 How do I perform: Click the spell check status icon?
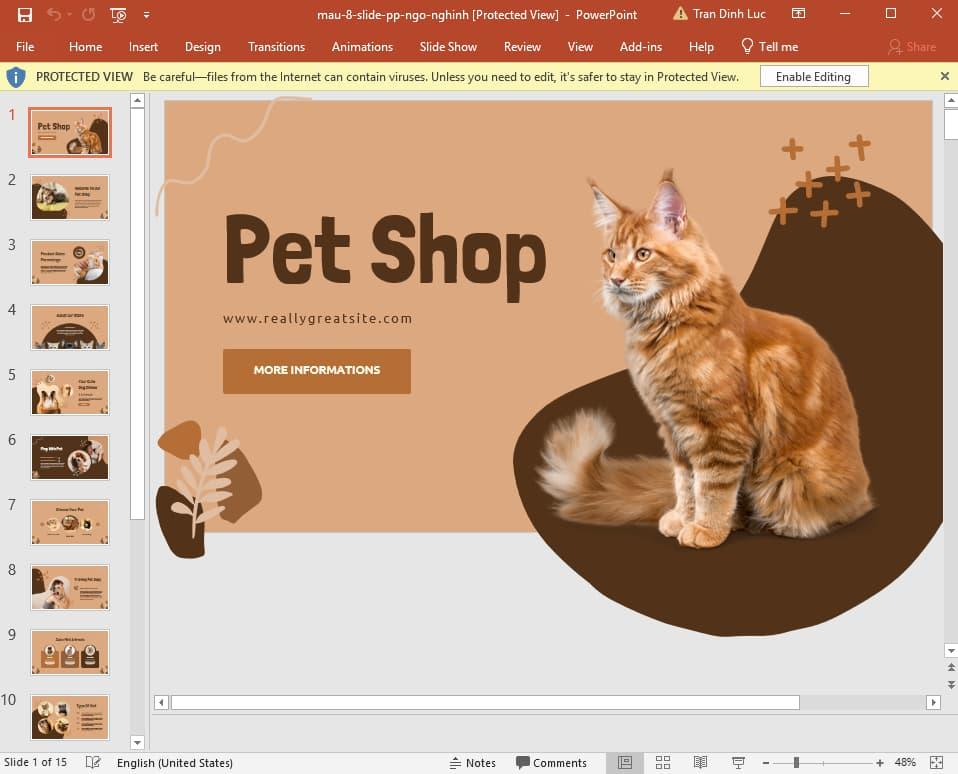pyautogui.click(x=92, y=762)
